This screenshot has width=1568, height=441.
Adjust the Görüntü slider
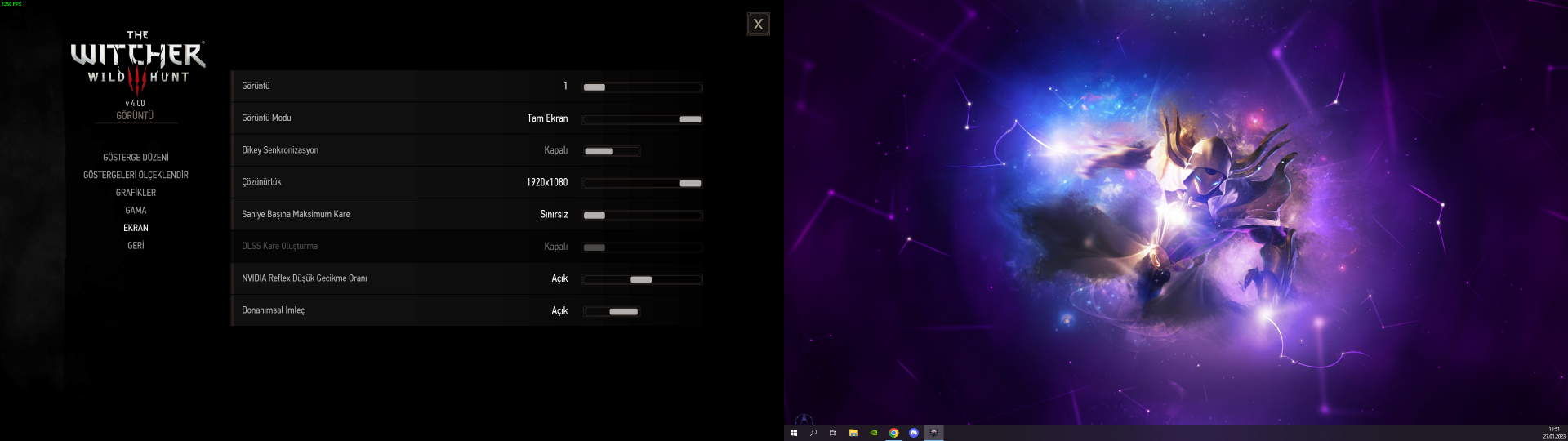click(x=642, y=87)
